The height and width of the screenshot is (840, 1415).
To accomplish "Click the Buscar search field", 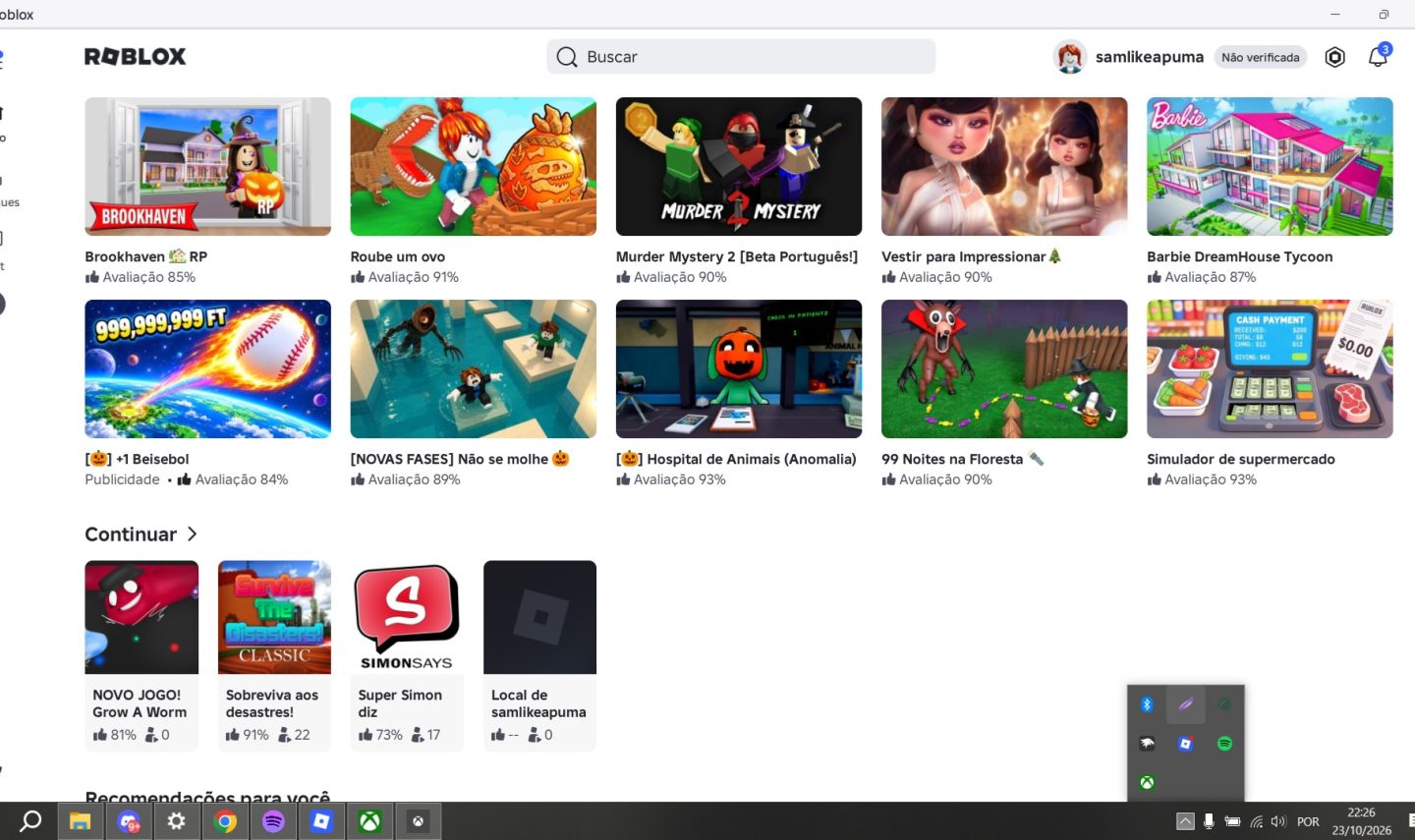I will click(741, 57).
